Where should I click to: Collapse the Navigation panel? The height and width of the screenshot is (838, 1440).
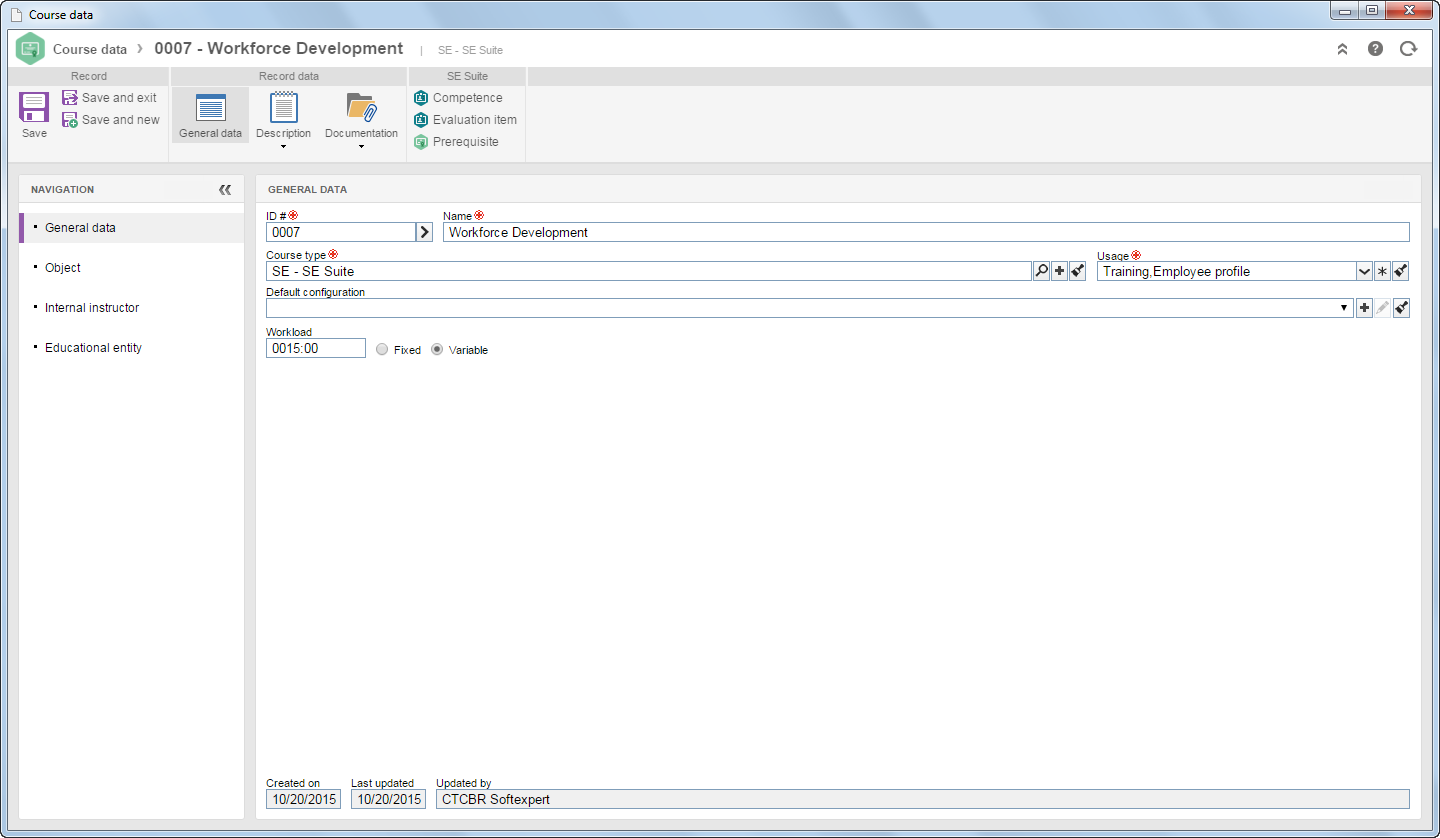[225, 189]
